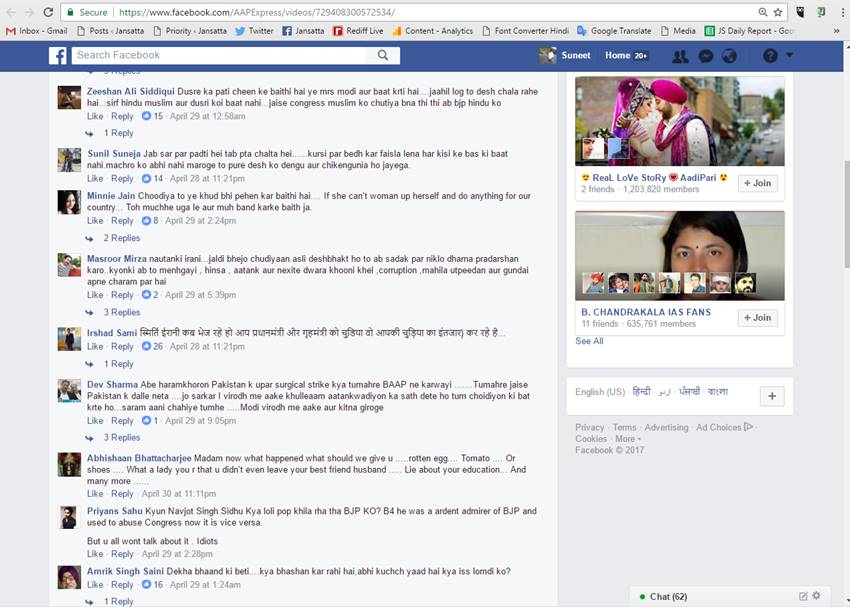The image size is (850, 607).
Task: Open the account dropdown arrow in header
Action: tap(790, 56)
